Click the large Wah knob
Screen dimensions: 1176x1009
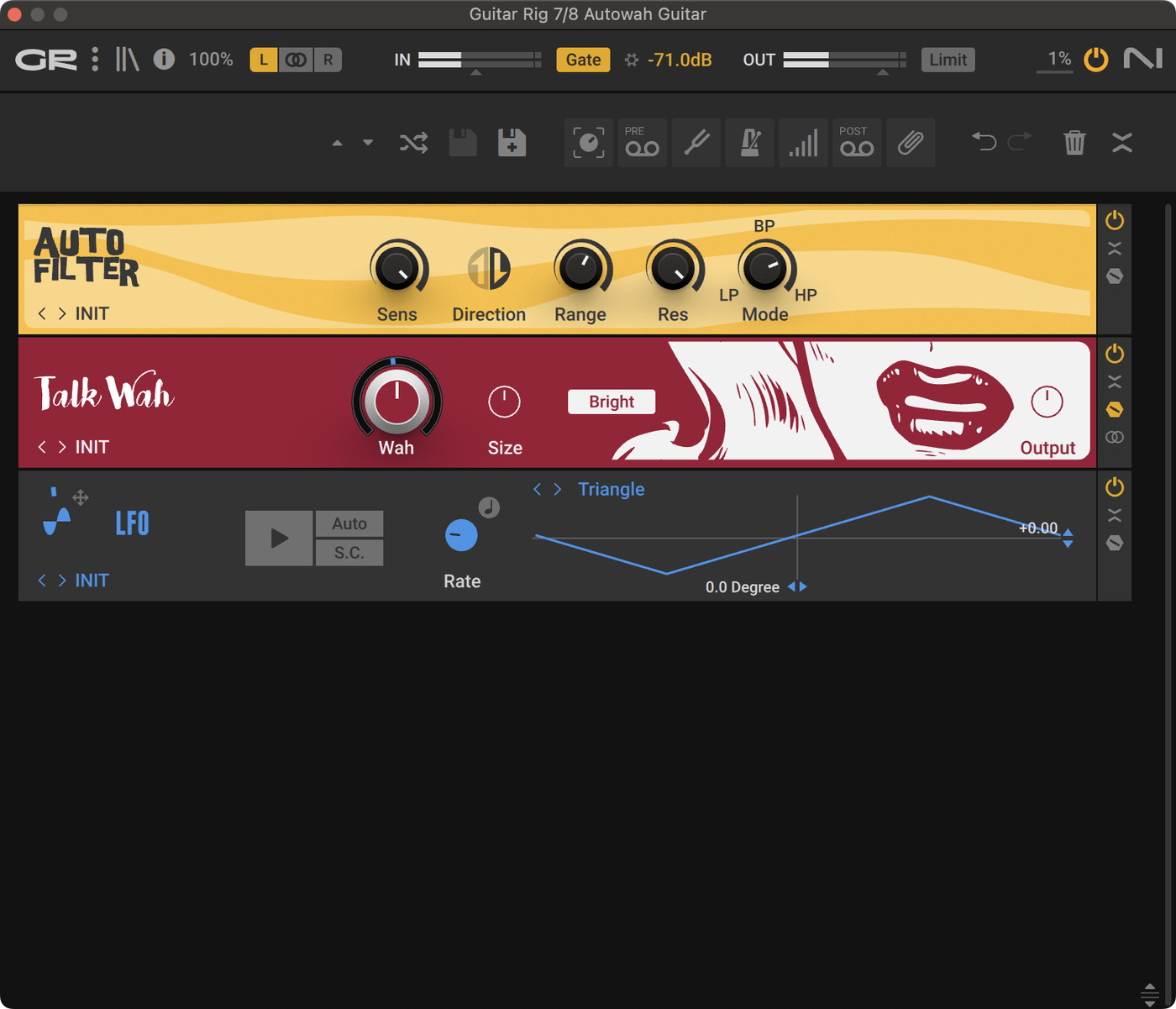point(396,401)
